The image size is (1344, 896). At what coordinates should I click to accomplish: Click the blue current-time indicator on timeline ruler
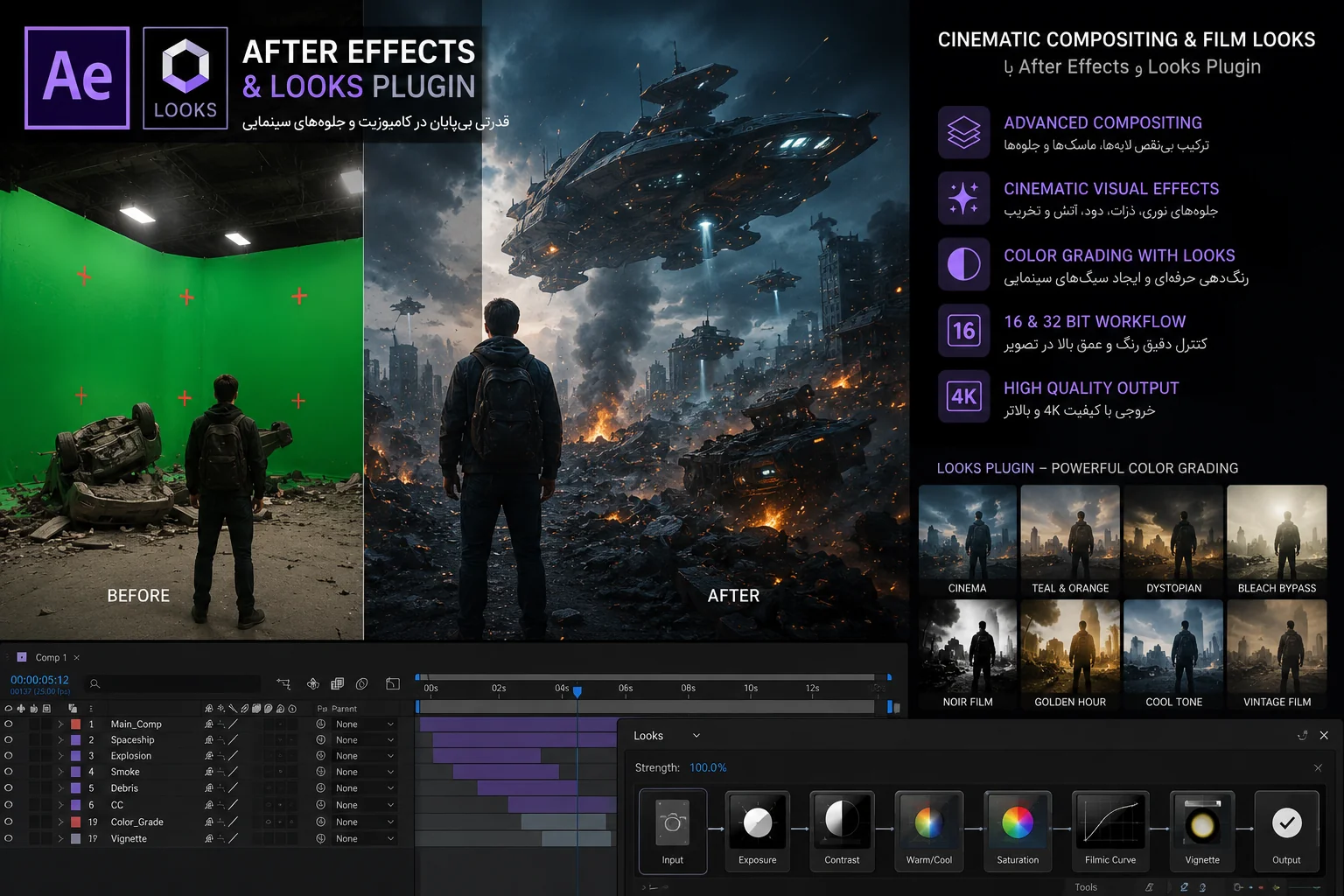click(577, 692)
